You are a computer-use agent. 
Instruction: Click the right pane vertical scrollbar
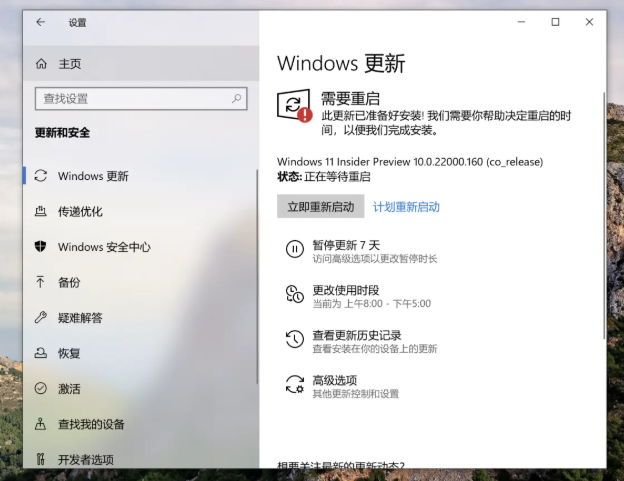pyautogui.click(x=604, y=215)
